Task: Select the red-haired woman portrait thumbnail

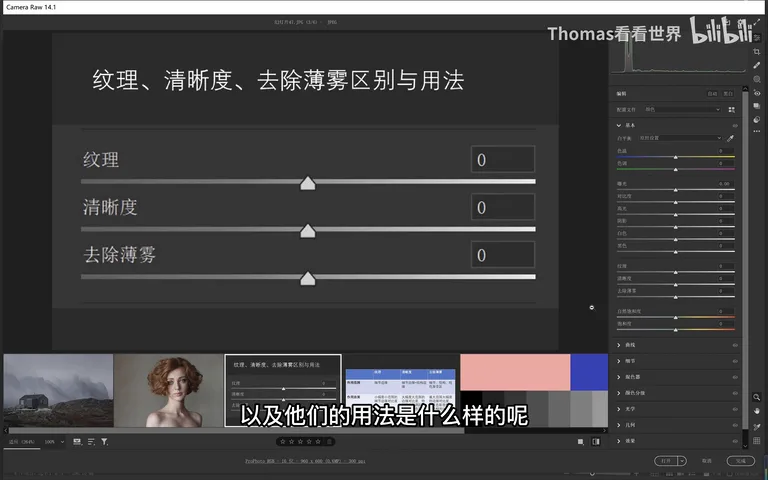Action: pyautogui.click(x=168, y=391)
